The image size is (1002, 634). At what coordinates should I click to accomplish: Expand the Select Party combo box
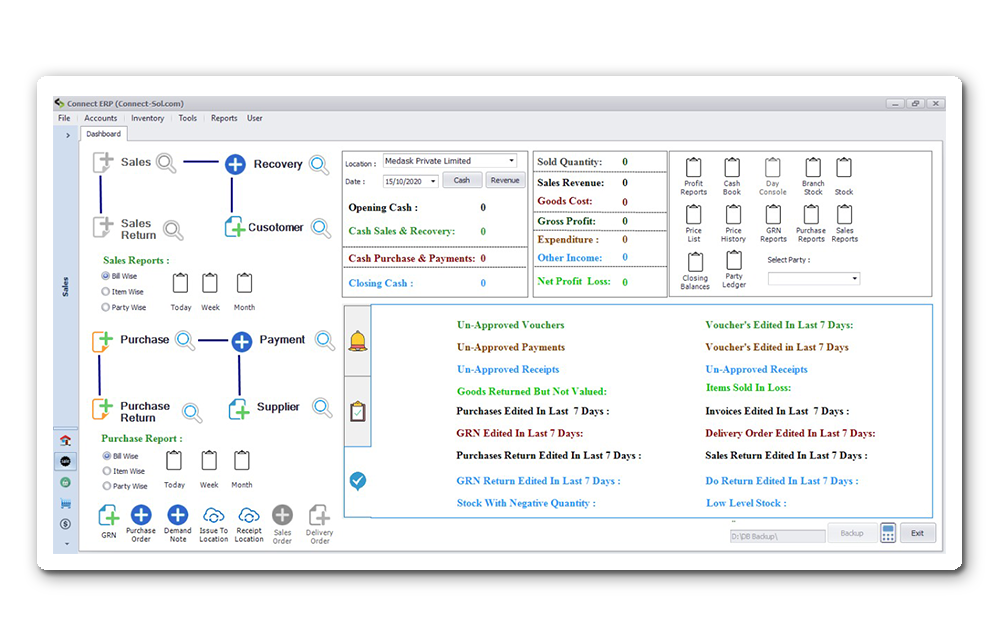[854, 279]
